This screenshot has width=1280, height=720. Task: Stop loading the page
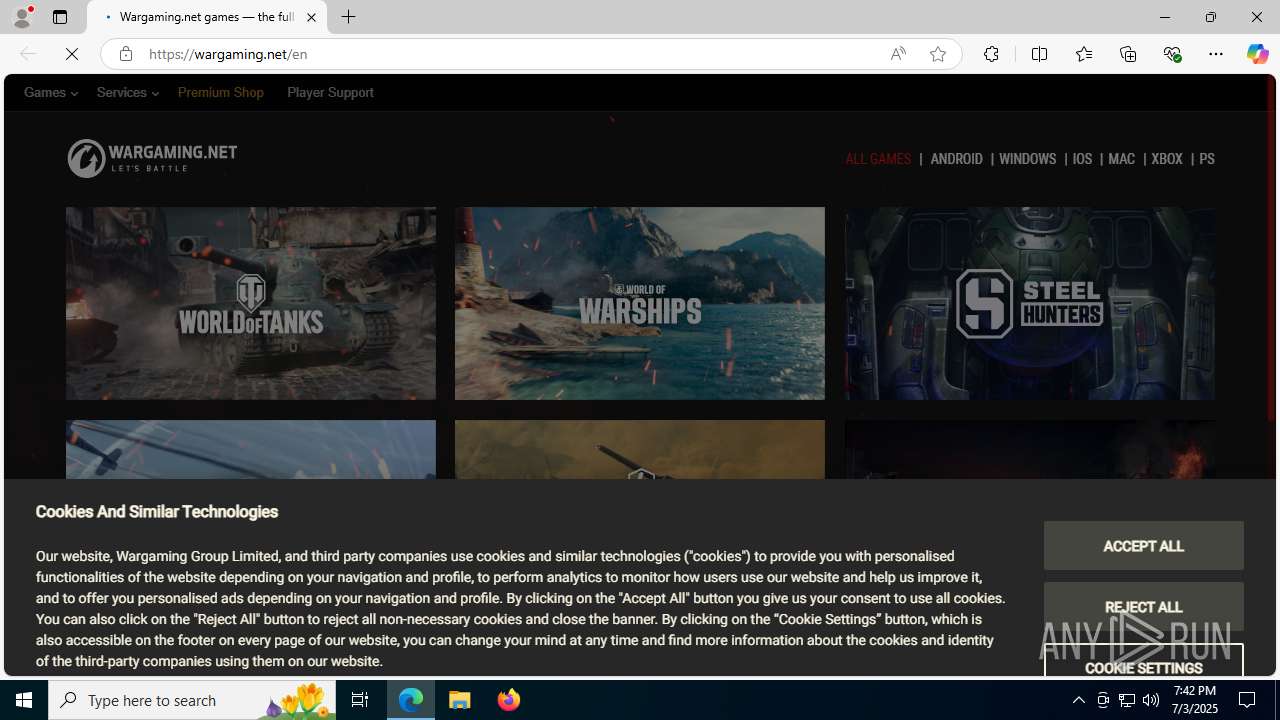72,54
